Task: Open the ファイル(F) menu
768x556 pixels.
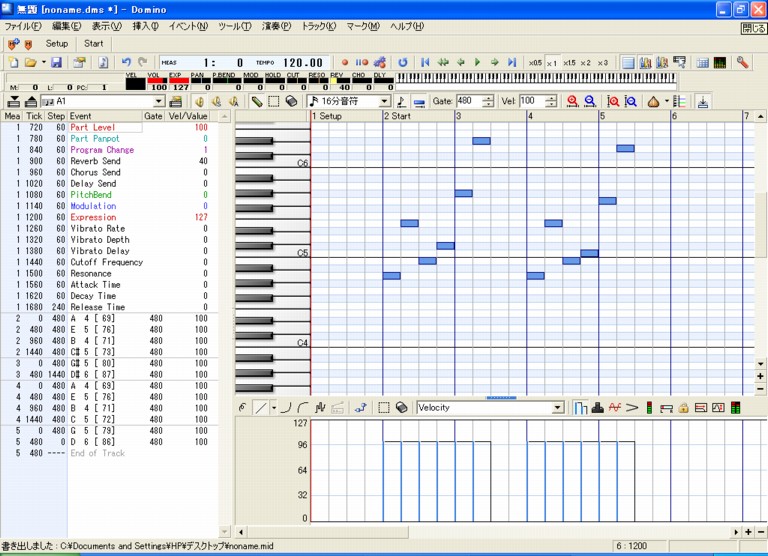Action: point(23,26)
